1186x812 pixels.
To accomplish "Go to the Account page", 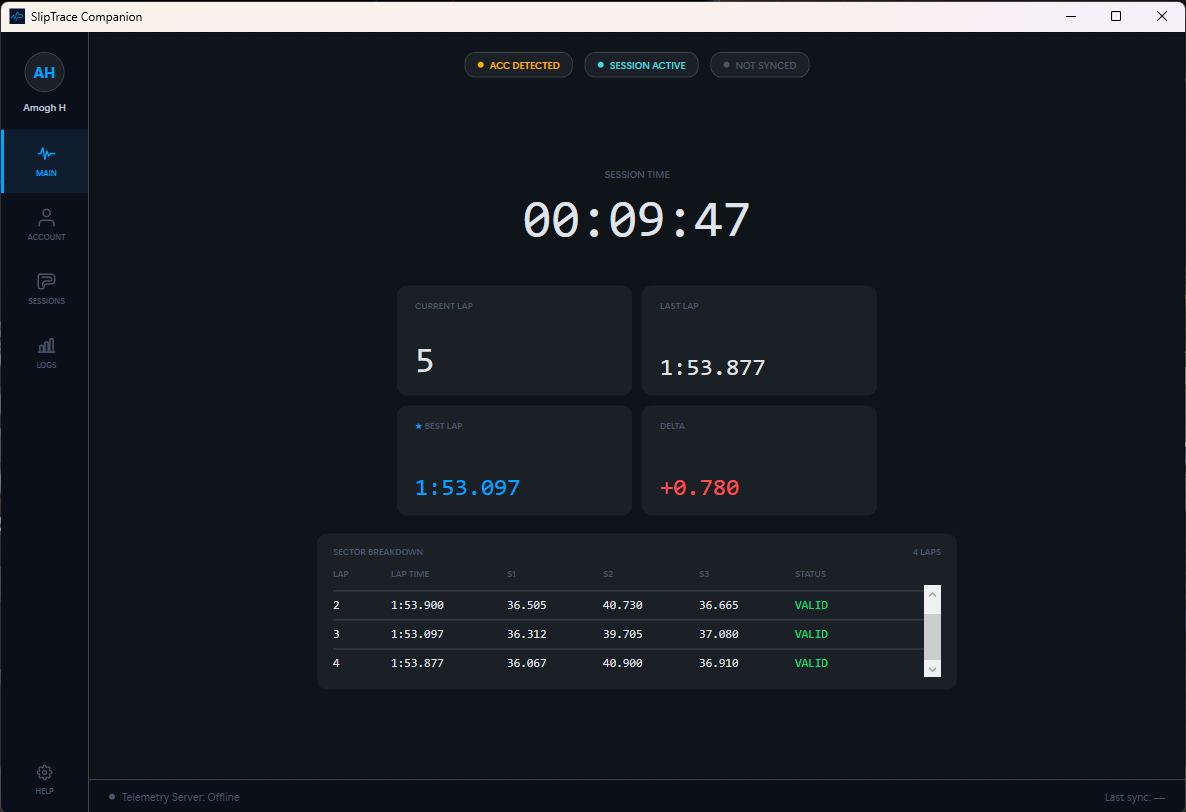I will coord(45,225).
